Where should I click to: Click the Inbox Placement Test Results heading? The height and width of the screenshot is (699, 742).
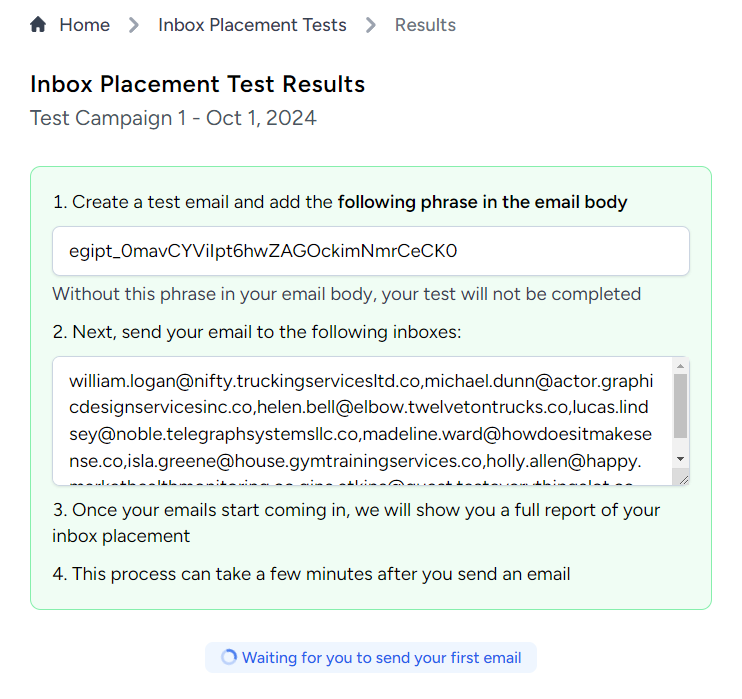tap(197, 84)
